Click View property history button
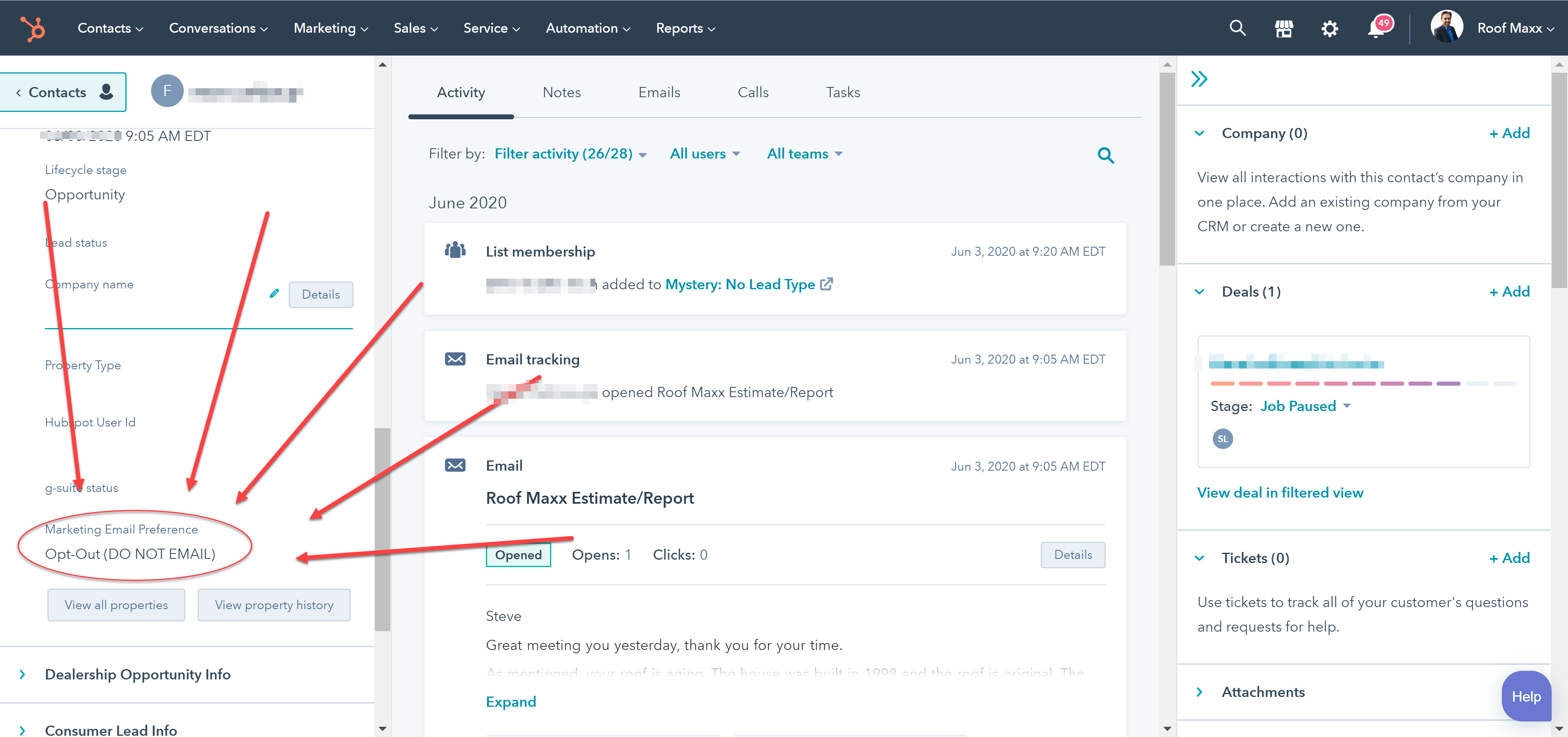Image resolution: width=1568 pixels, height=737 pixels. coord(274,605)
